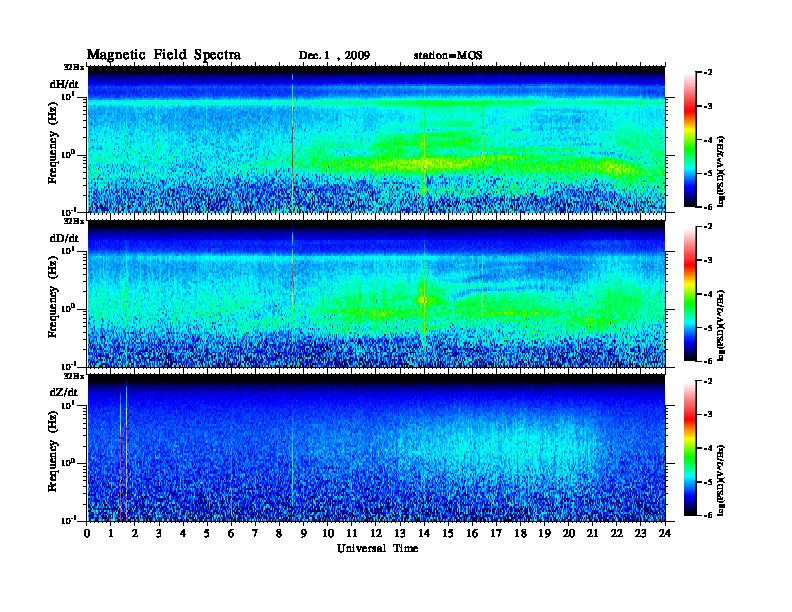Click hour 13 on the time axis
The height and width of the screenshot is (612, 792).
(400, 534)
